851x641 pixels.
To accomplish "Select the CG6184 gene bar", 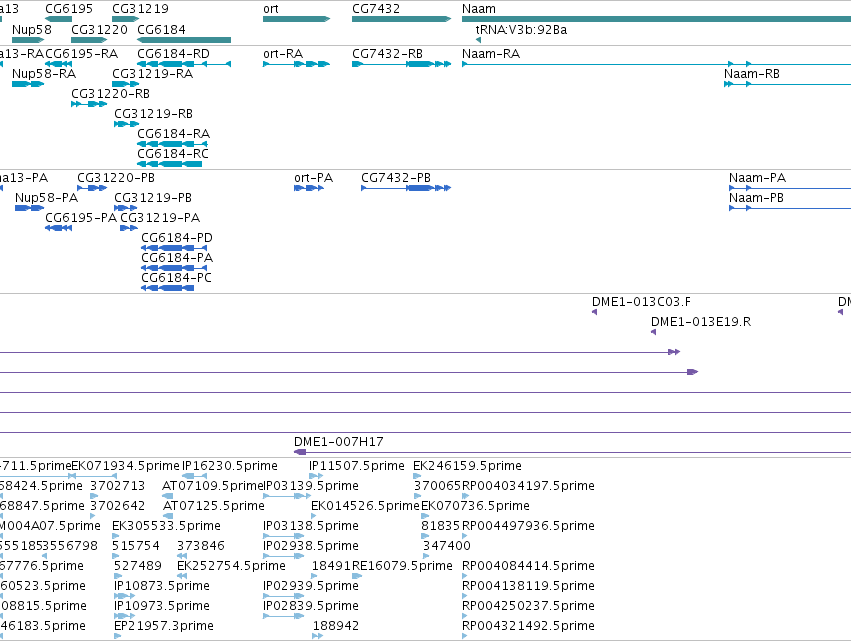I will click(x=184, y=40).
